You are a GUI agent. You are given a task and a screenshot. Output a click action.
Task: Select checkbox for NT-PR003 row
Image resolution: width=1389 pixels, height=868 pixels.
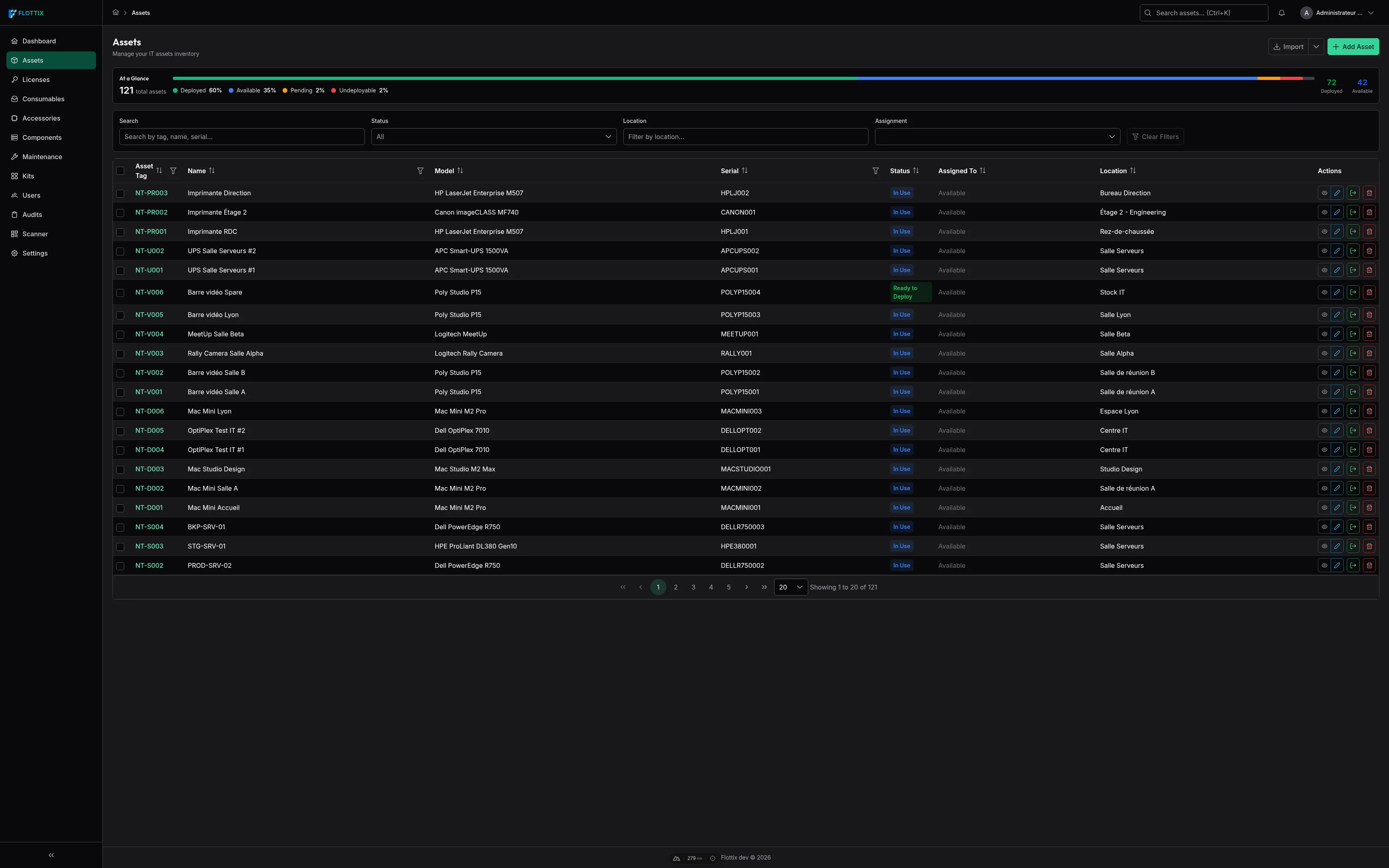pyautogui.click(x=120, y=193)
